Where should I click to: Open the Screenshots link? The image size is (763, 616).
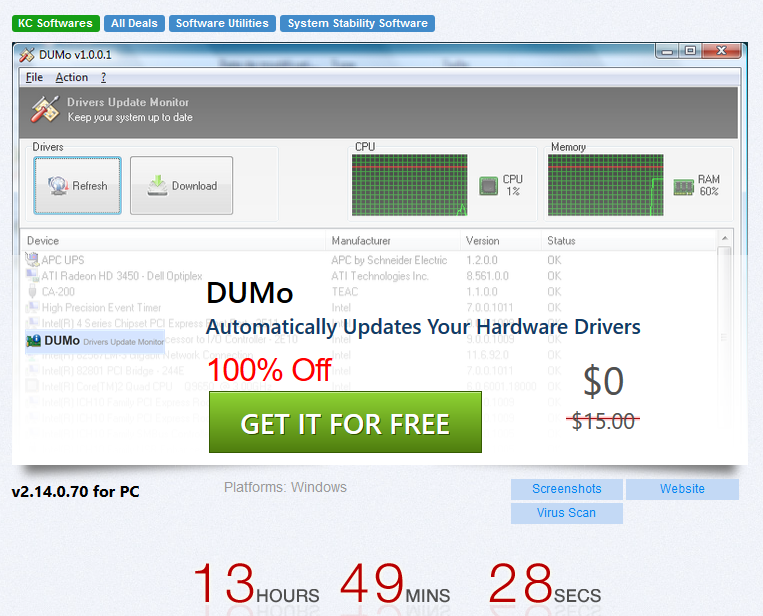point(567,489)
